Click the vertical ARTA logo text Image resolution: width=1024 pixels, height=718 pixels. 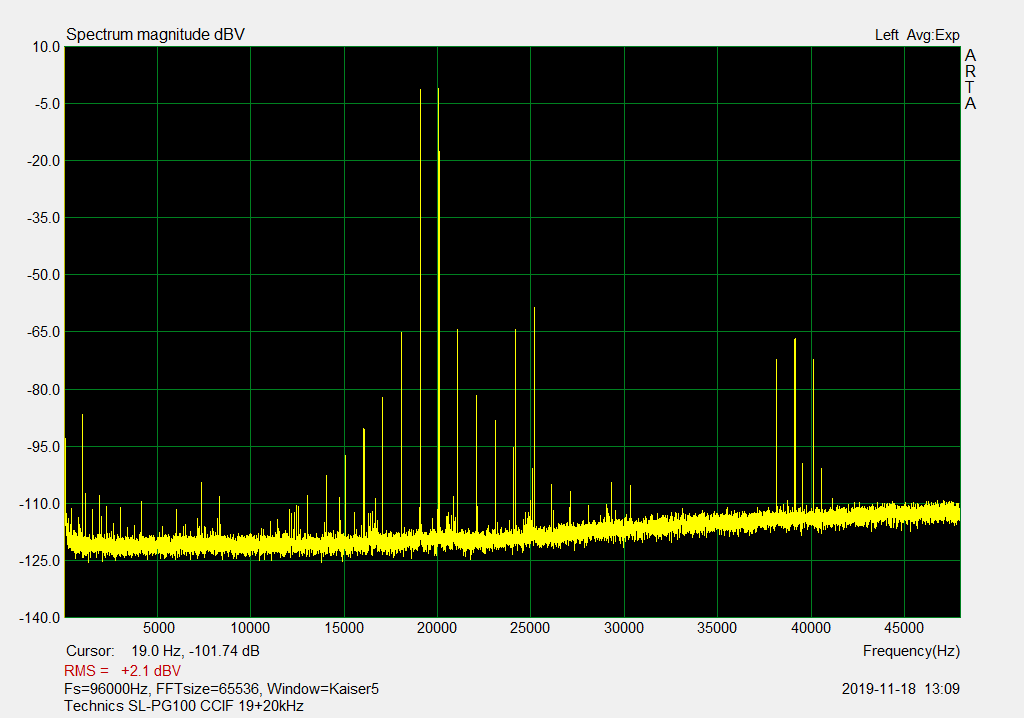click(x=970, y=79)
